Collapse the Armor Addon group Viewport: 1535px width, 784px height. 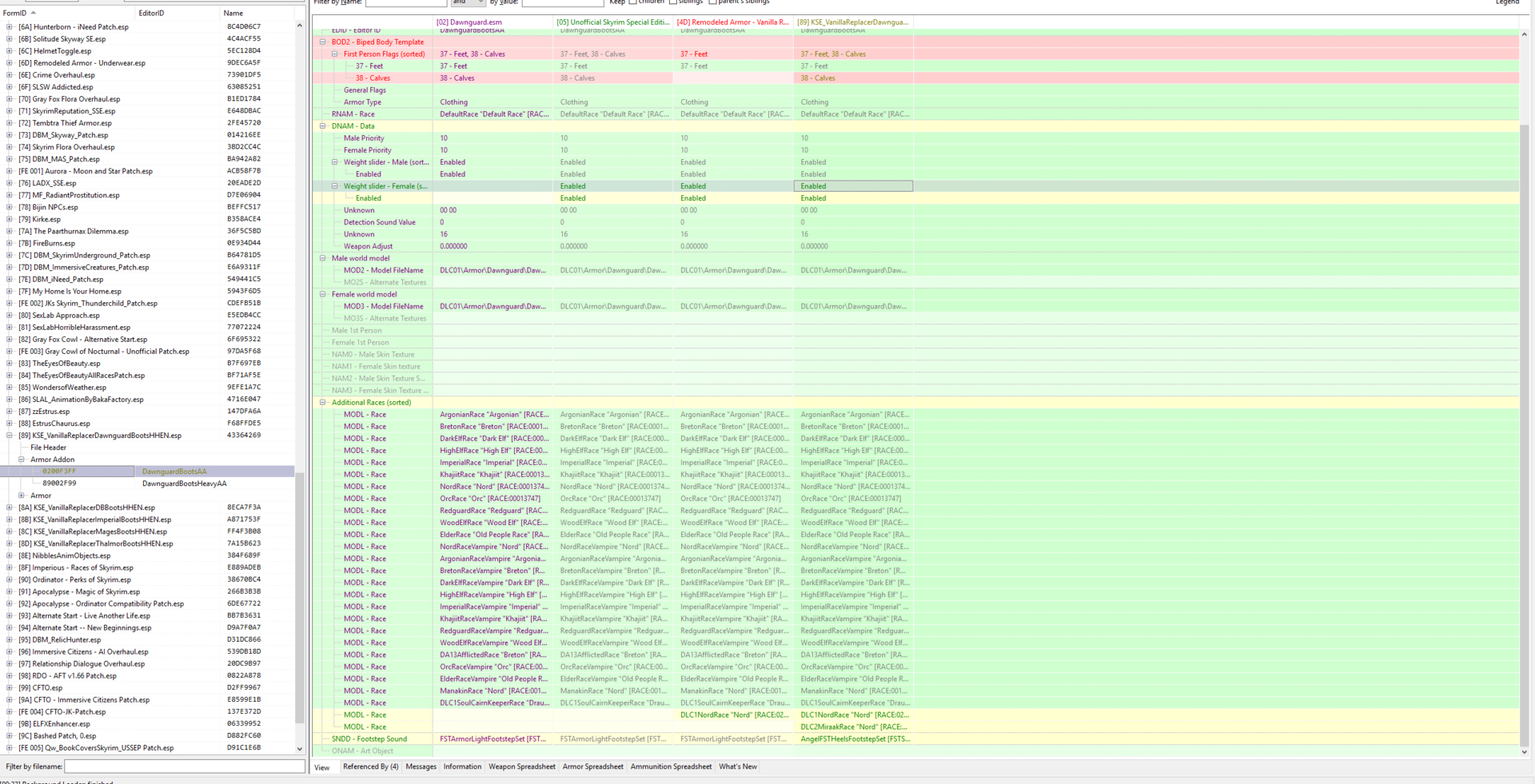[x=22, y=460]
